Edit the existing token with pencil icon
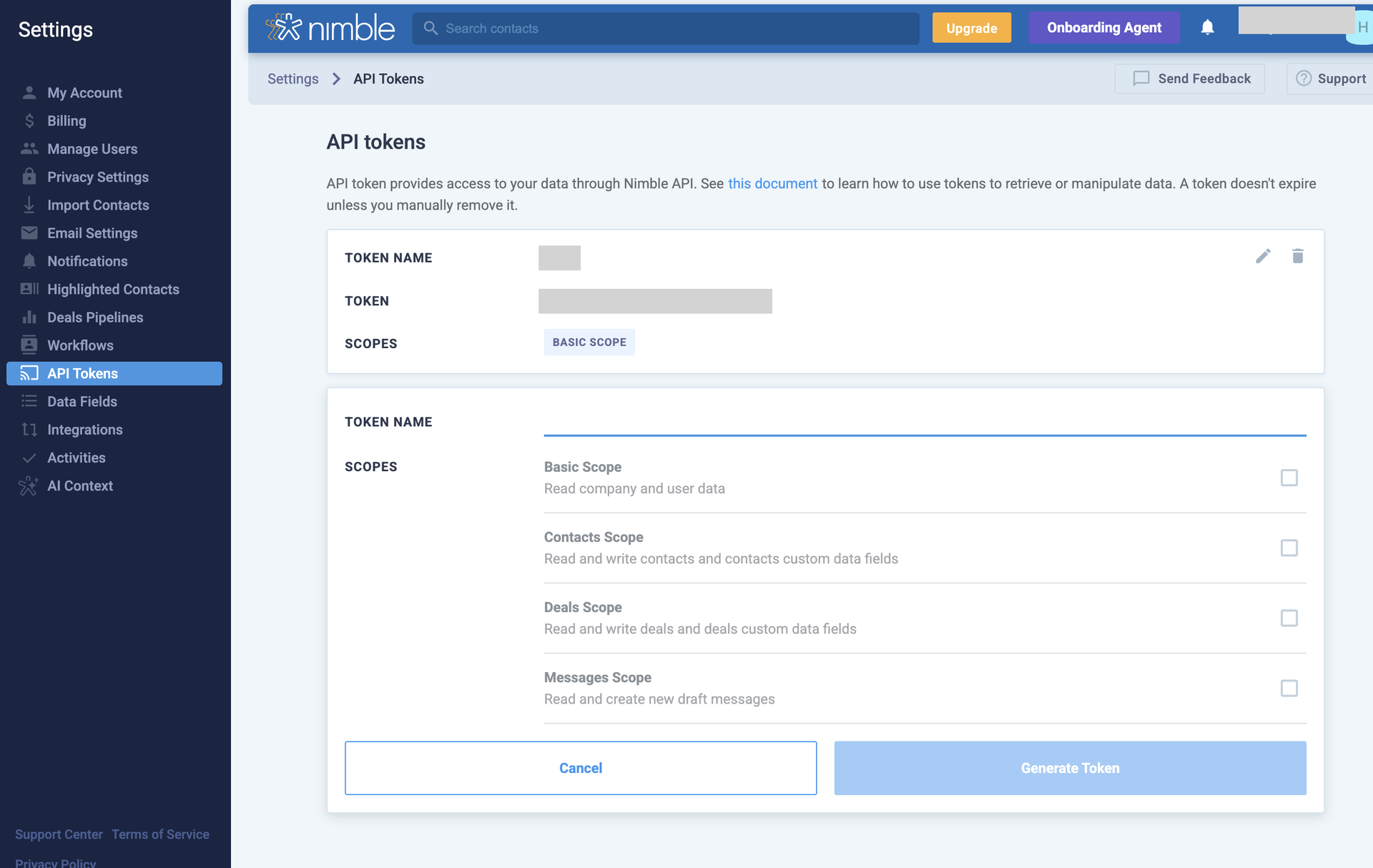This screenshot has height=868, width=1373. (x=1263, y=256)
